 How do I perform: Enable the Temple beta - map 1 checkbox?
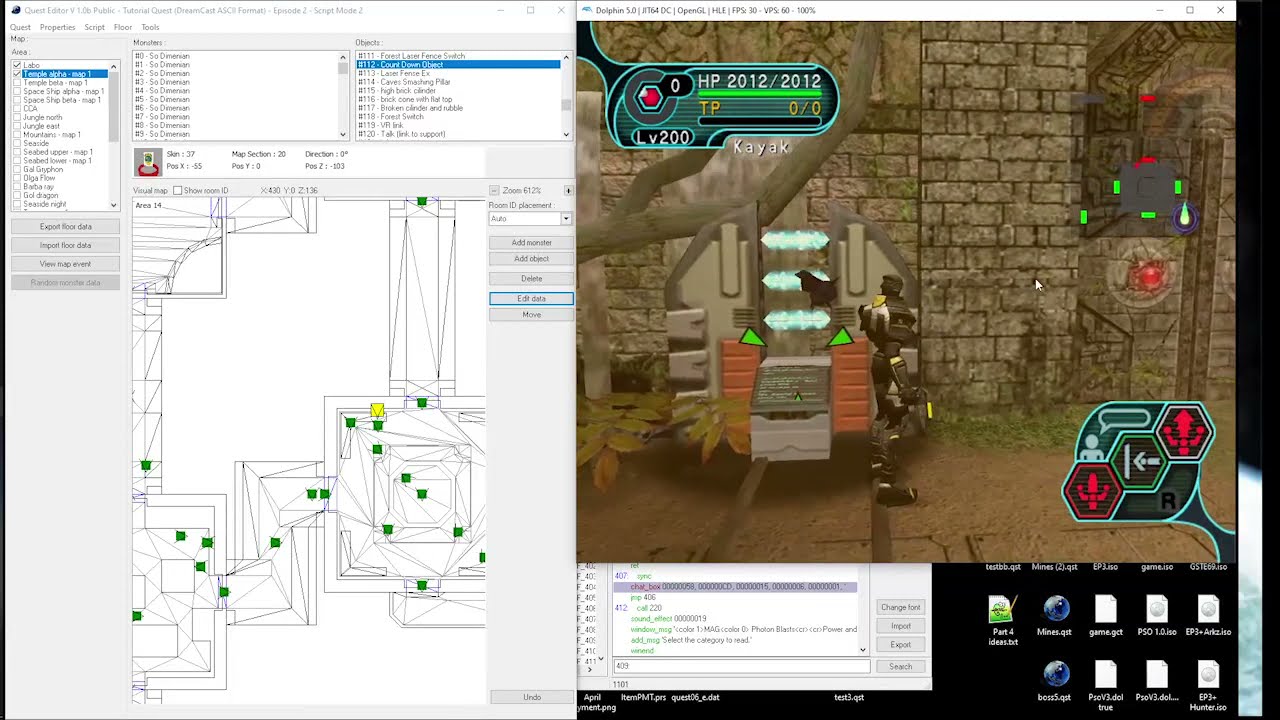pos(17,83)
